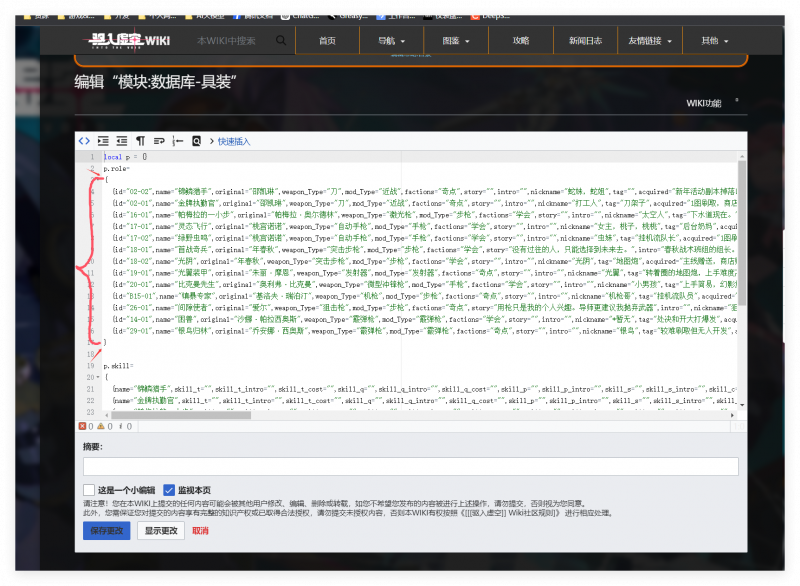The height and width of the screenshot is (586, 800).
Task: Open the 图鉴 dropdown menu
Action: [x=456, y=41]
